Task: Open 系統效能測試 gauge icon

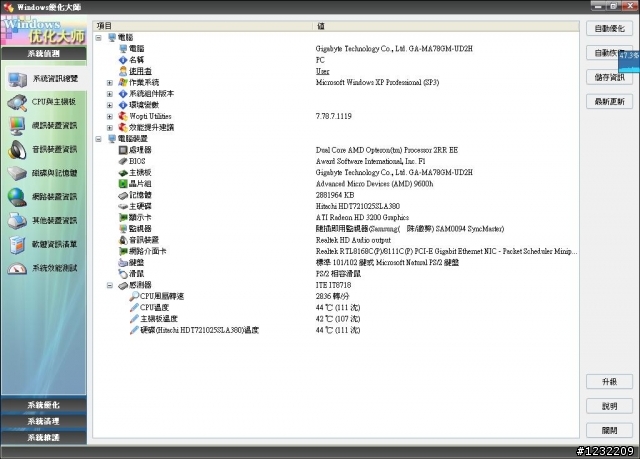Action: point(18,268)
